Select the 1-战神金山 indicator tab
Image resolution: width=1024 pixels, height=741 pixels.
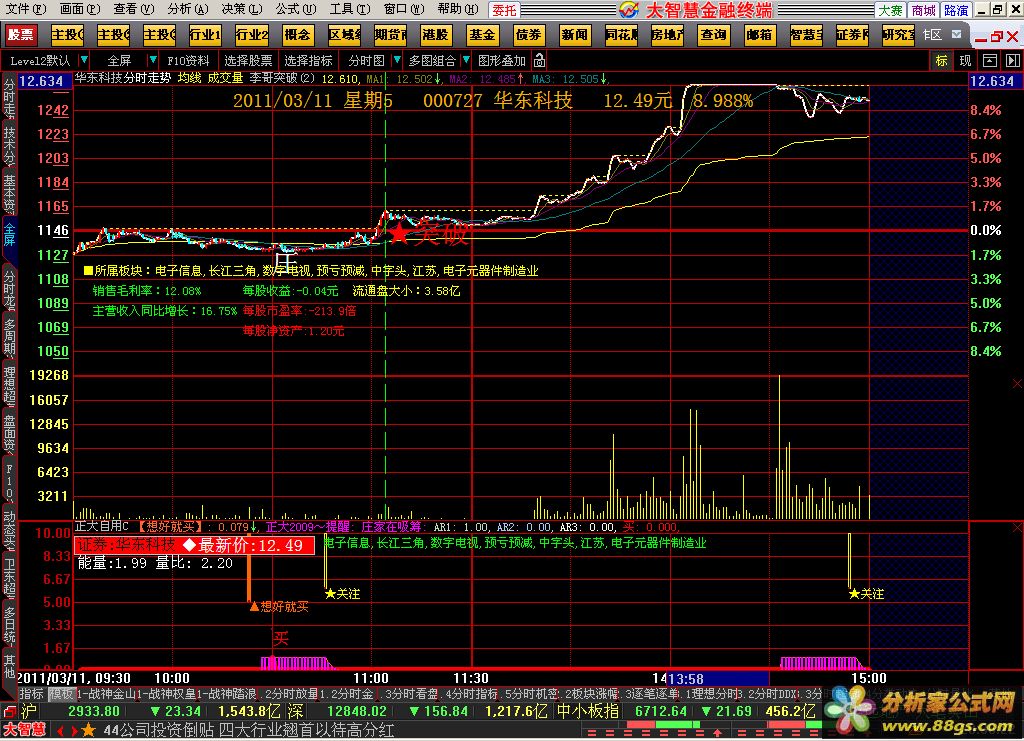tap(108, 693)
